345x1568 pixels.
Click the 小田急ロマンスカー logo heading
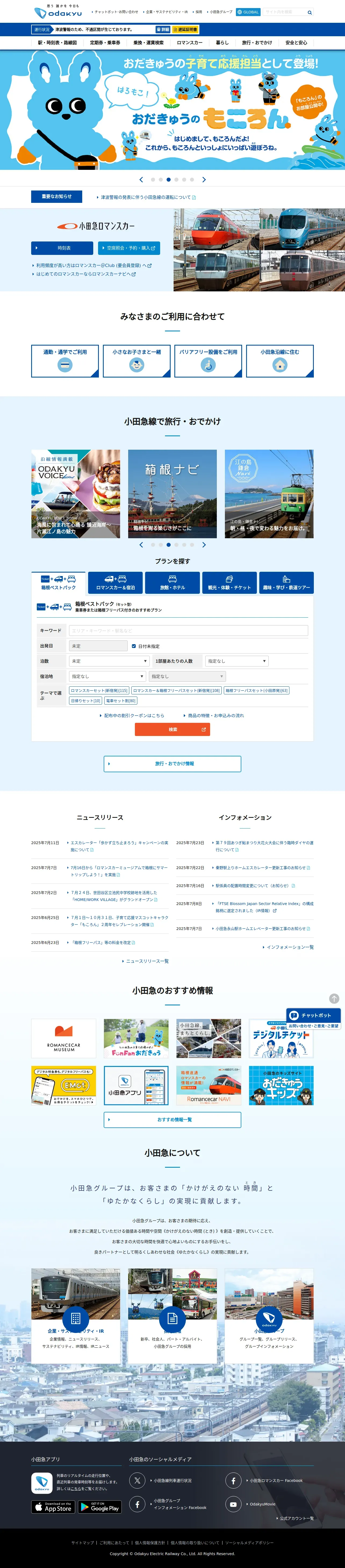coord(96,226)
